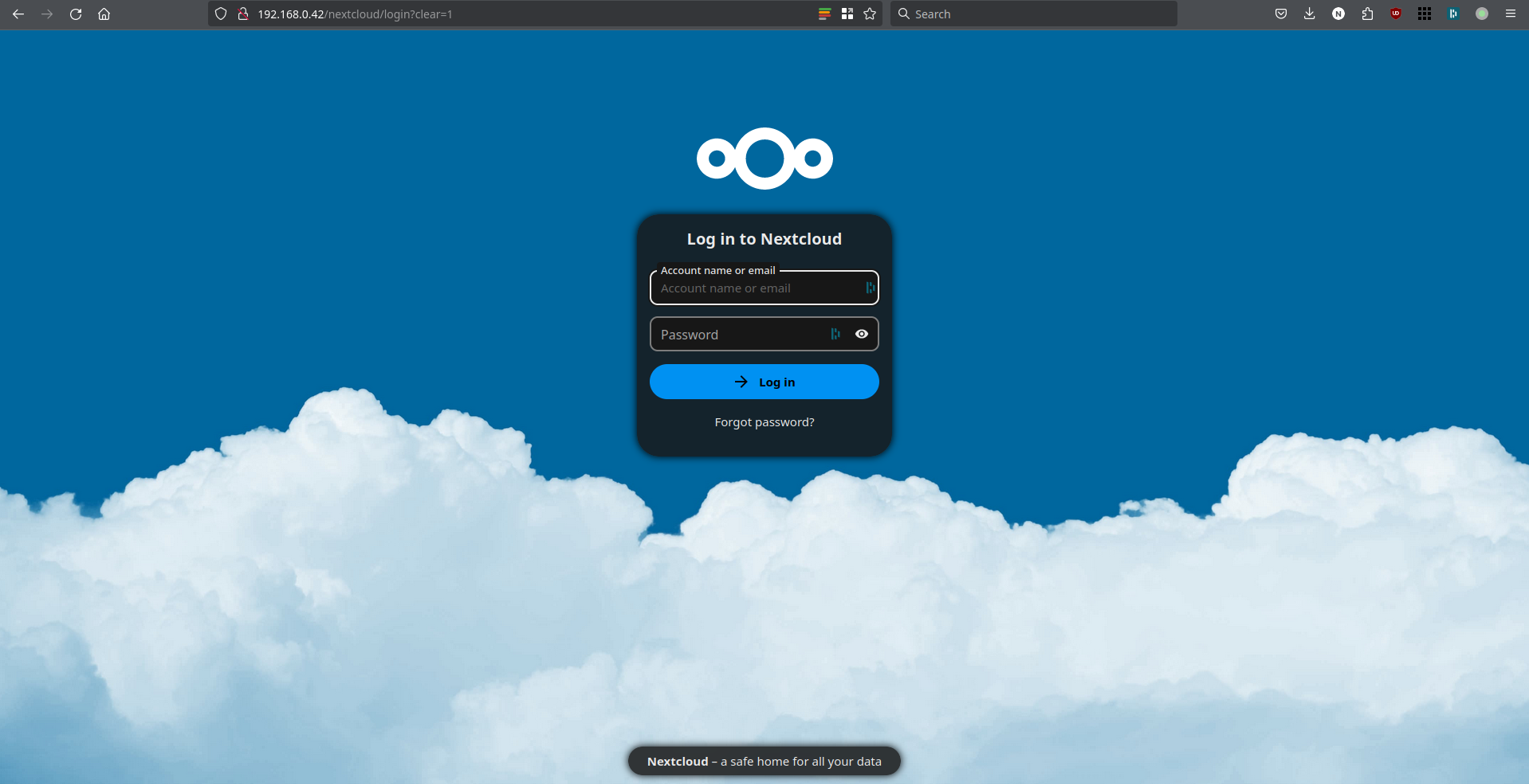Click the Nextcloud footer slogan link

click(x=764, y=761)
